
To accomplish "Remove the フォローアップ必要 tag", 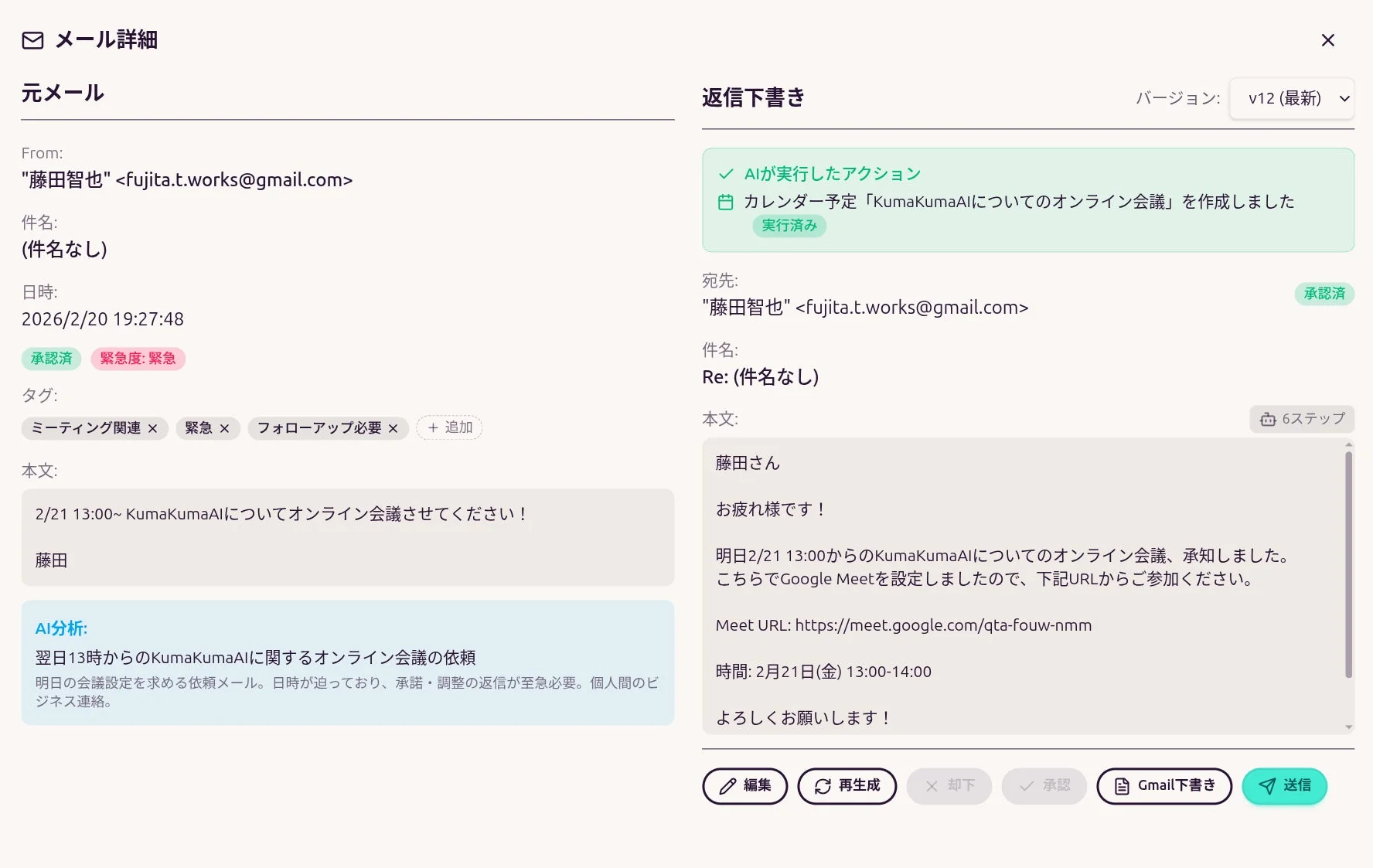I will [x=393, y=428].
